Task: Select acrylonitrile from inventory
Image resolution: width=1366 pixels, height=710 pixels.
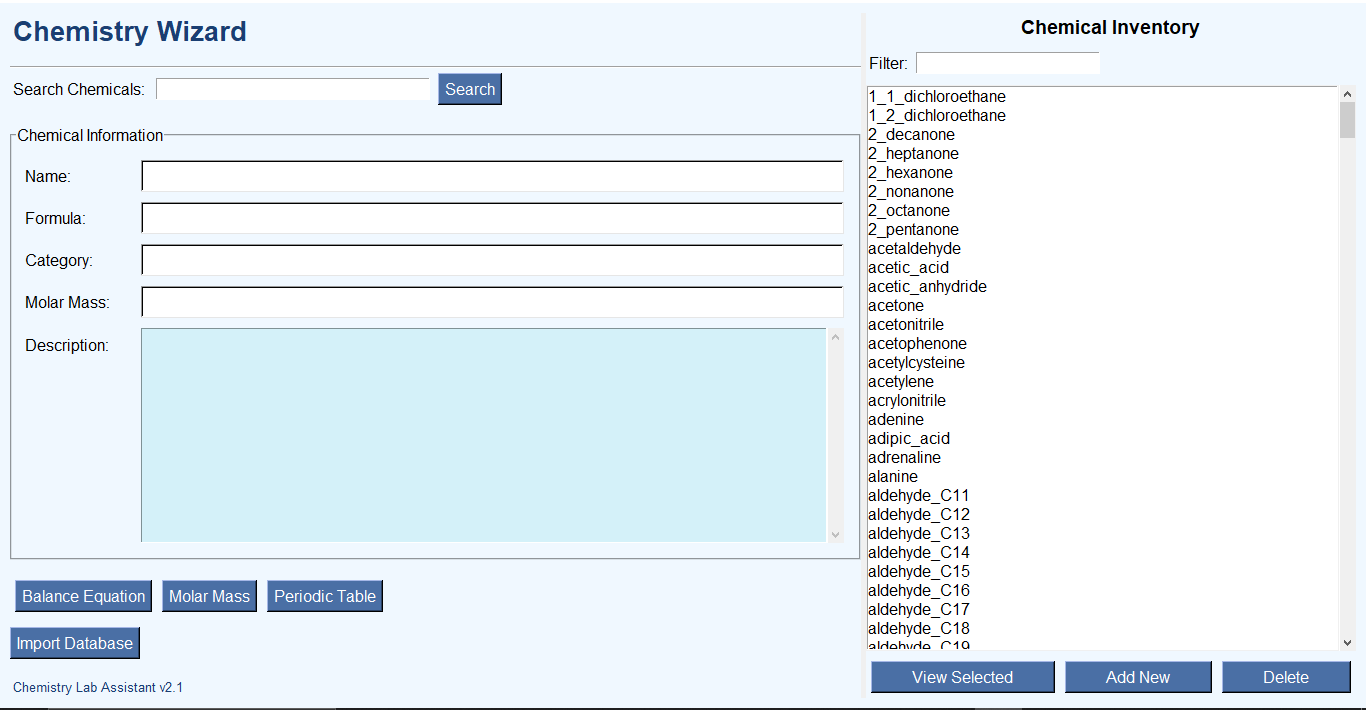Action: 1103,401
